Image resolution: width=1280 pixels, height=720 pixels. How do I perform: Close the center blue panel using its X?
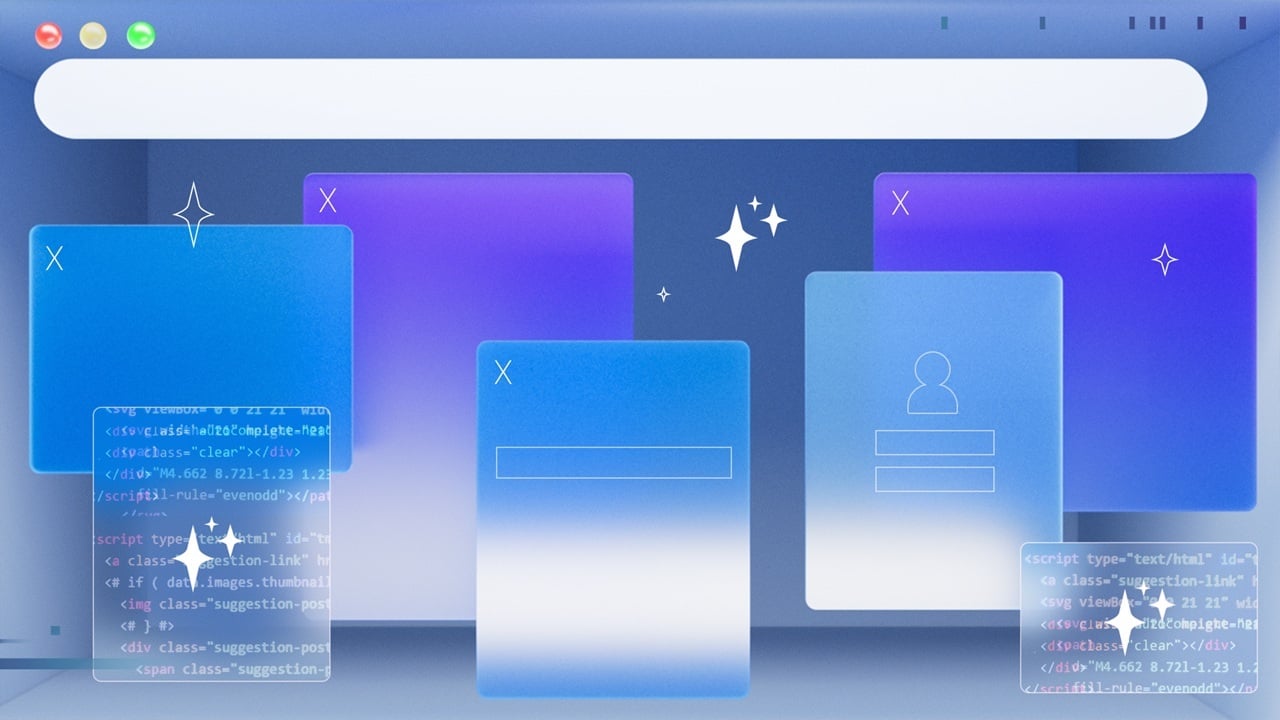tap(503, 373)
